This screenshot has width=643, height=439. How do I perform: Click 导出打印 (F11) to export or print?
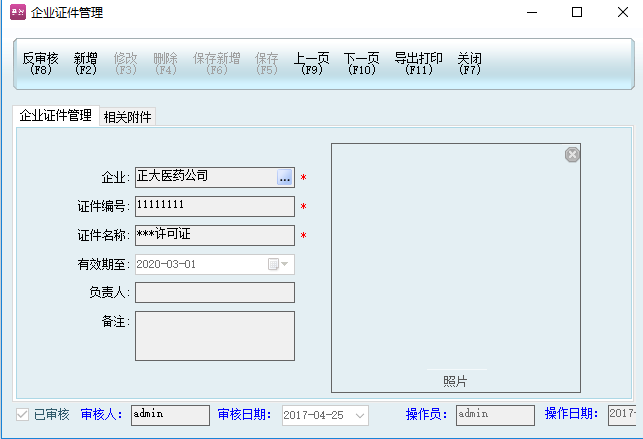418,64
